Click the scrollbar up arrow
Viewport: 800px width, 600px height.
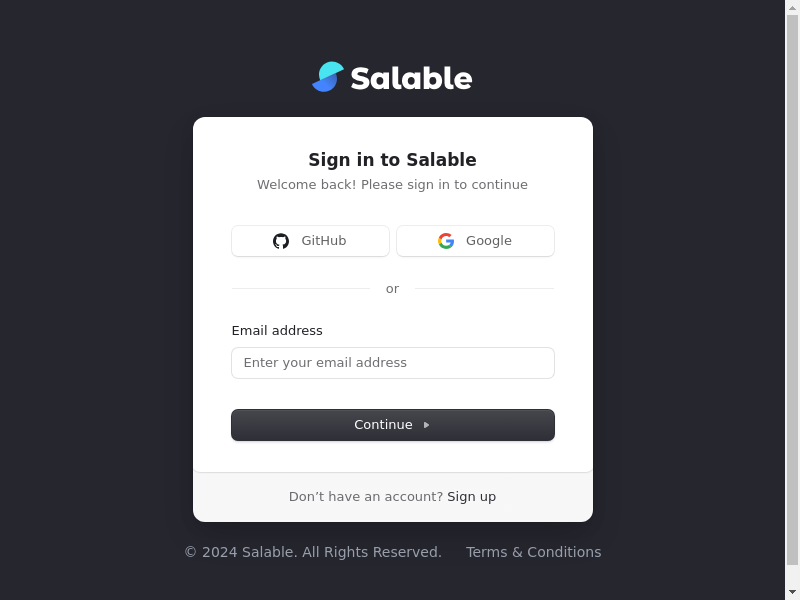pos(792,7)
